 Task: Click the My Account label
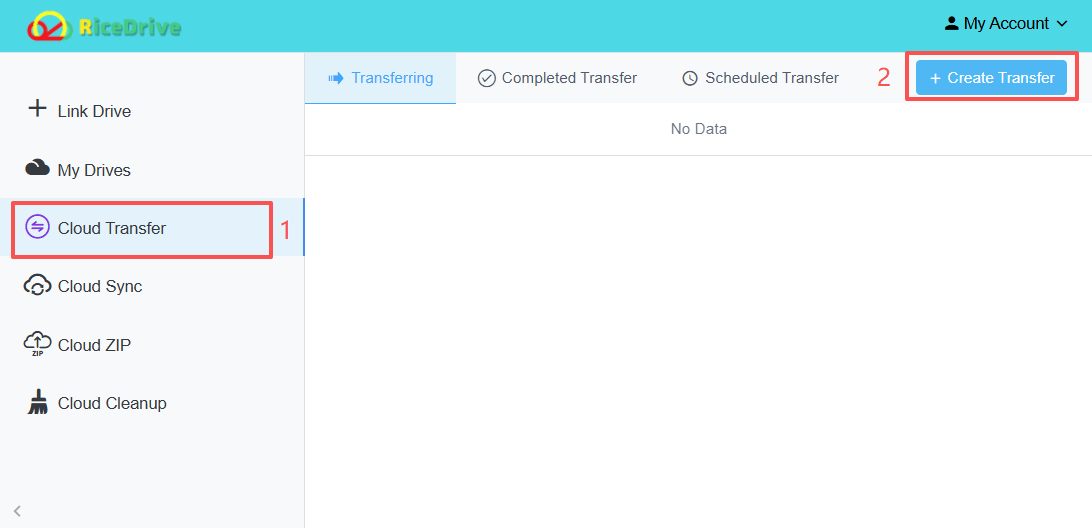[x=1006, y=24]
